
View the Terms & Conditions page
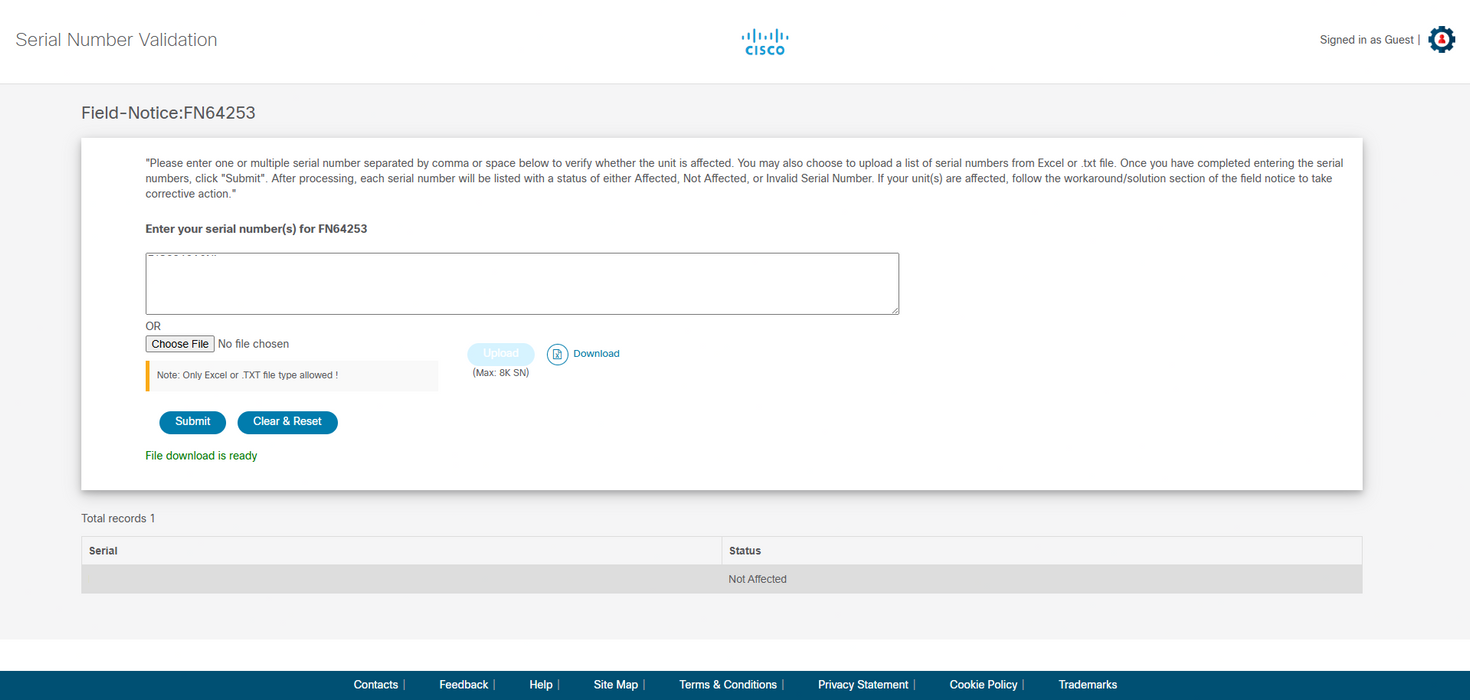click(x=728, y=684)
